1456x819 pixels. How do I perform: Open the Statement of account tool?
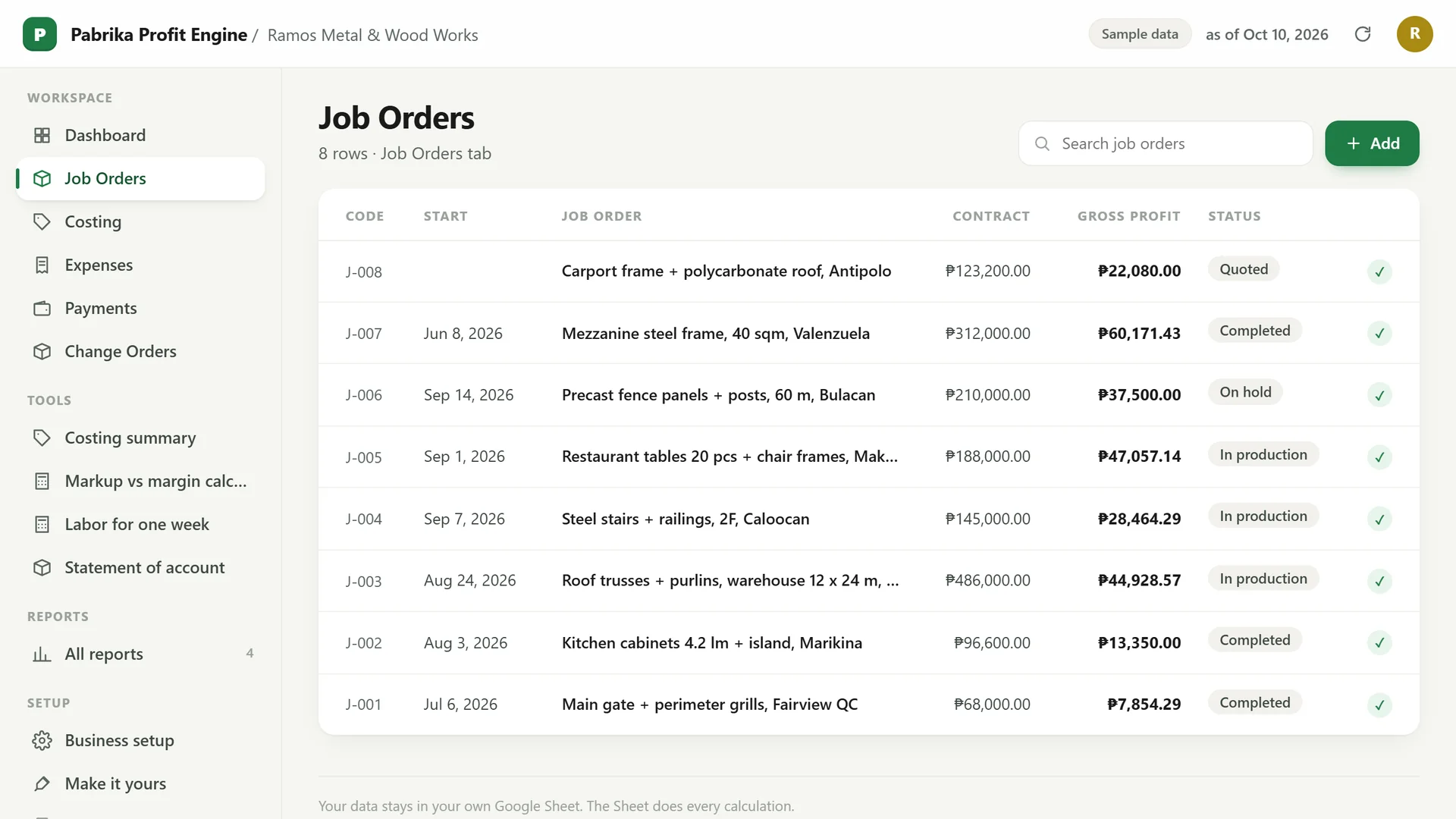[x=141, y=567]
